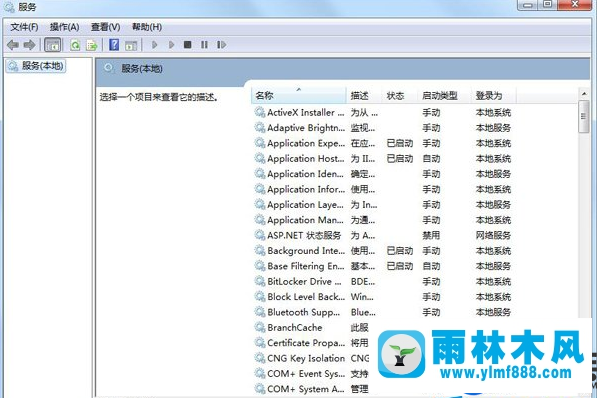The height and width of the screenshot is (398, 597).
Task: Sort by 登录为 column header
Action: point(494,95)
